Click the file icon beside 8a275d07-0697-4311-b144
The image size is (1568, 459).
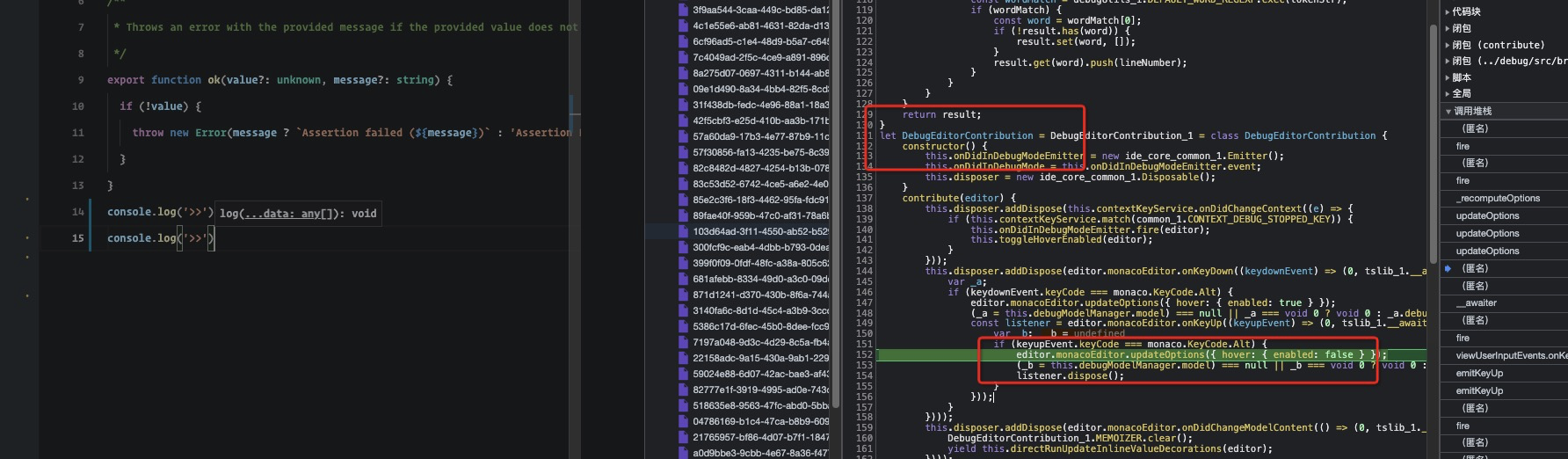pyautogui.click(x=683, y=73)
